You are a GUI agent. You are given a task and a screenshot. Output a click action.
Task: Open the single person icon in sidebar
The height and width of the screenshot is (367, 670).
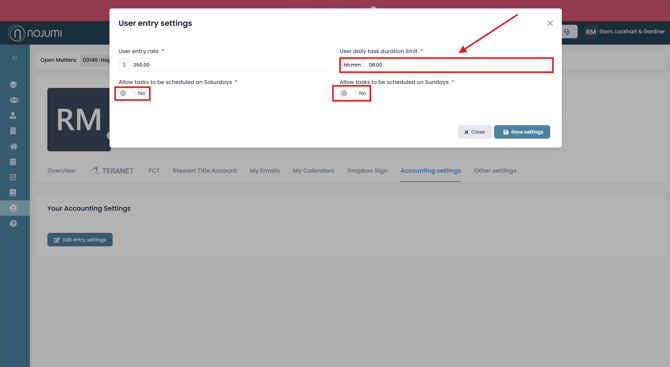point(13,115)
